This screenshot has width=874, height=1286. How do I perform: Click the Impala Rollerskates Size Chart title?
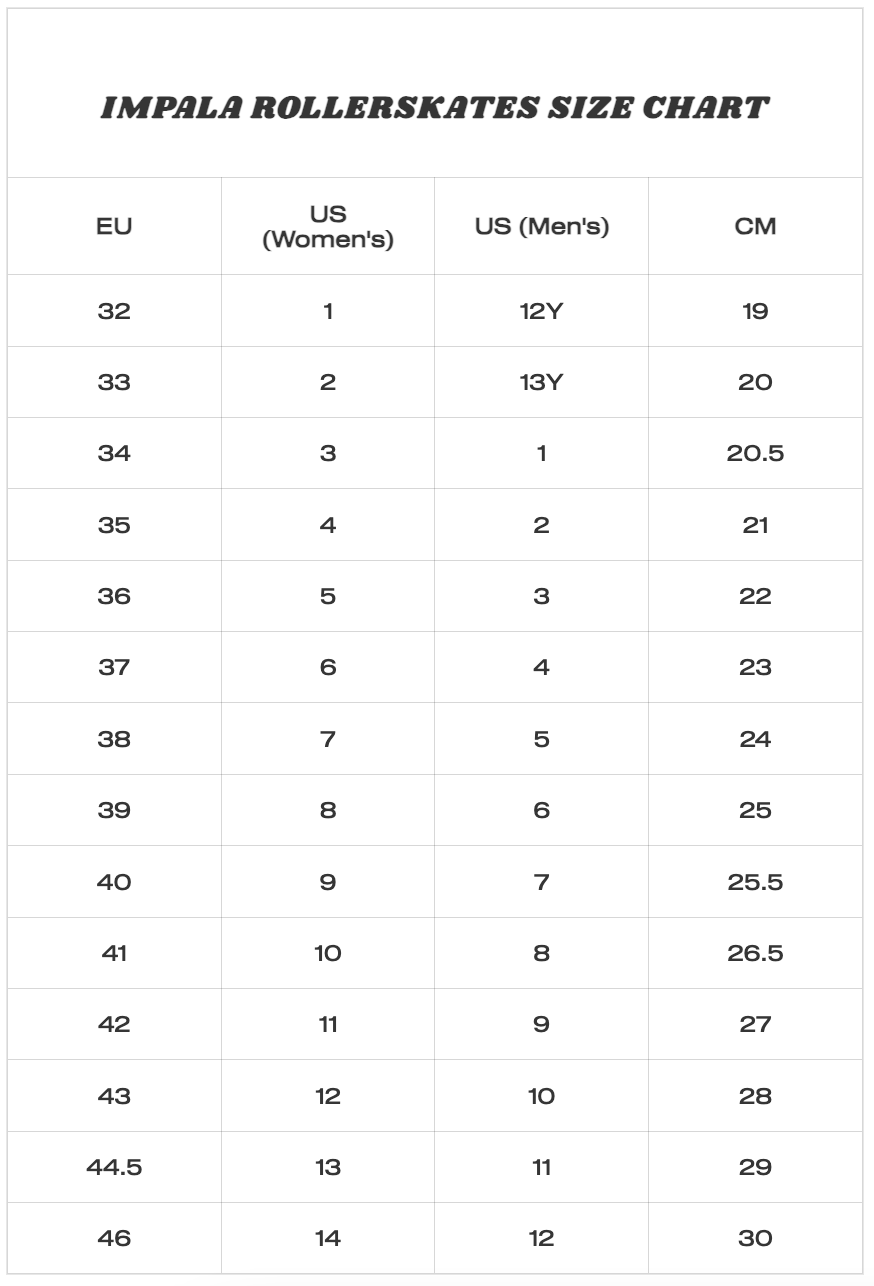pyautogui.click(x=435, y=108)
